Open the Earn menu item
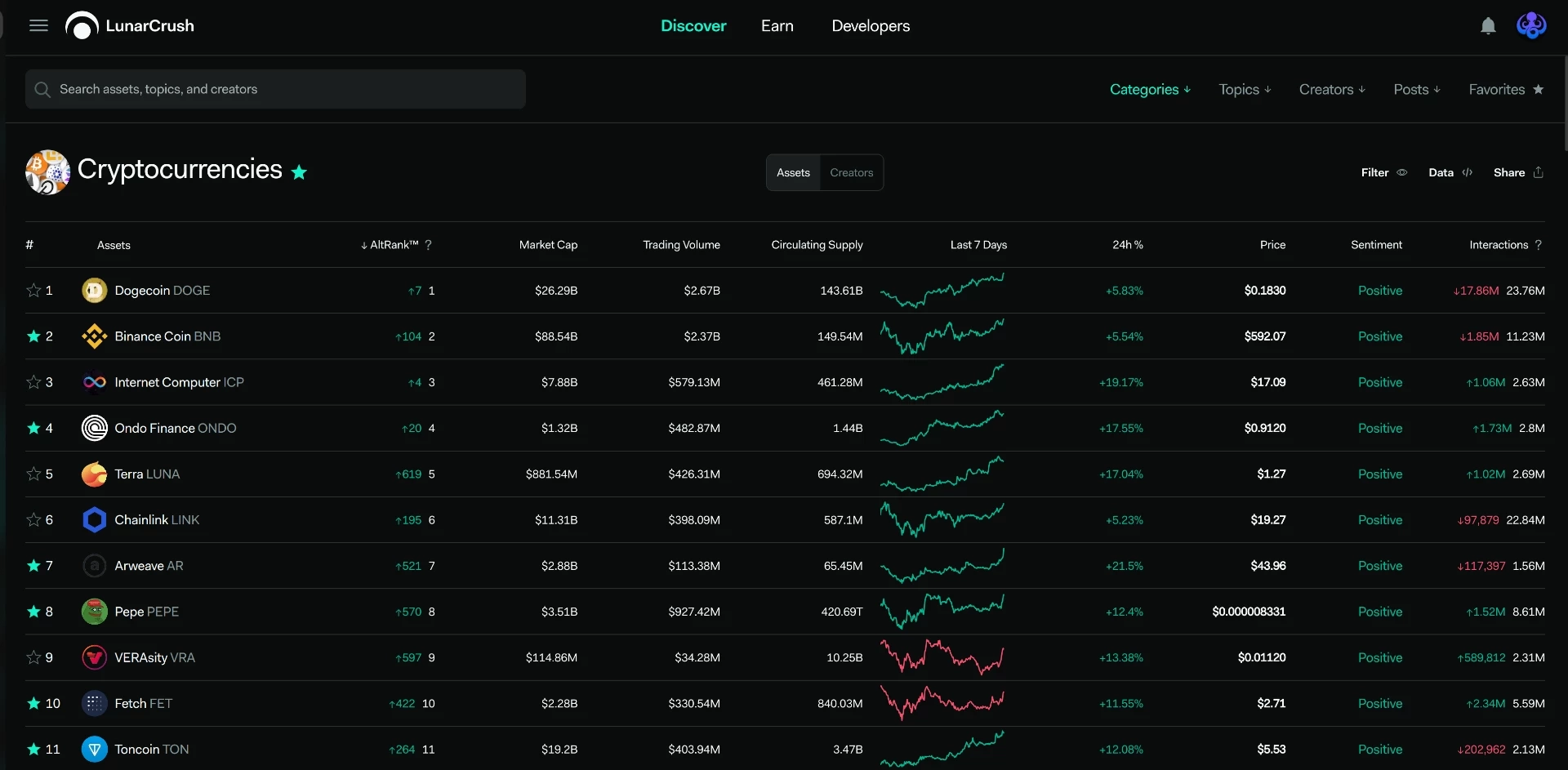The image size is (1568, 770). pyautogui.click(x=777, y=26)
